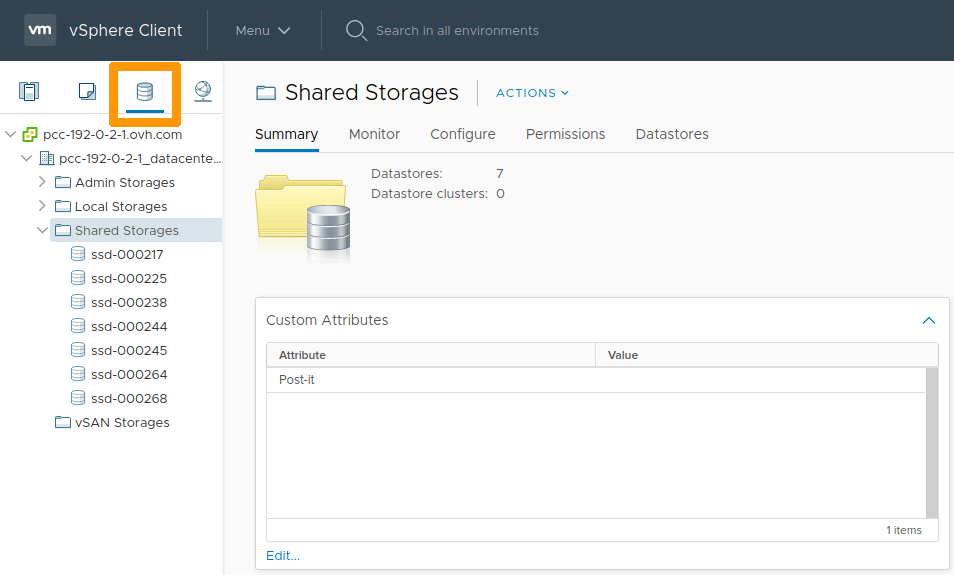This screenshot has height=575, width=954.
Task: Click the vCenter icon for pcc-192-0-2-1.ovh.com
Action: click(30, 134)
